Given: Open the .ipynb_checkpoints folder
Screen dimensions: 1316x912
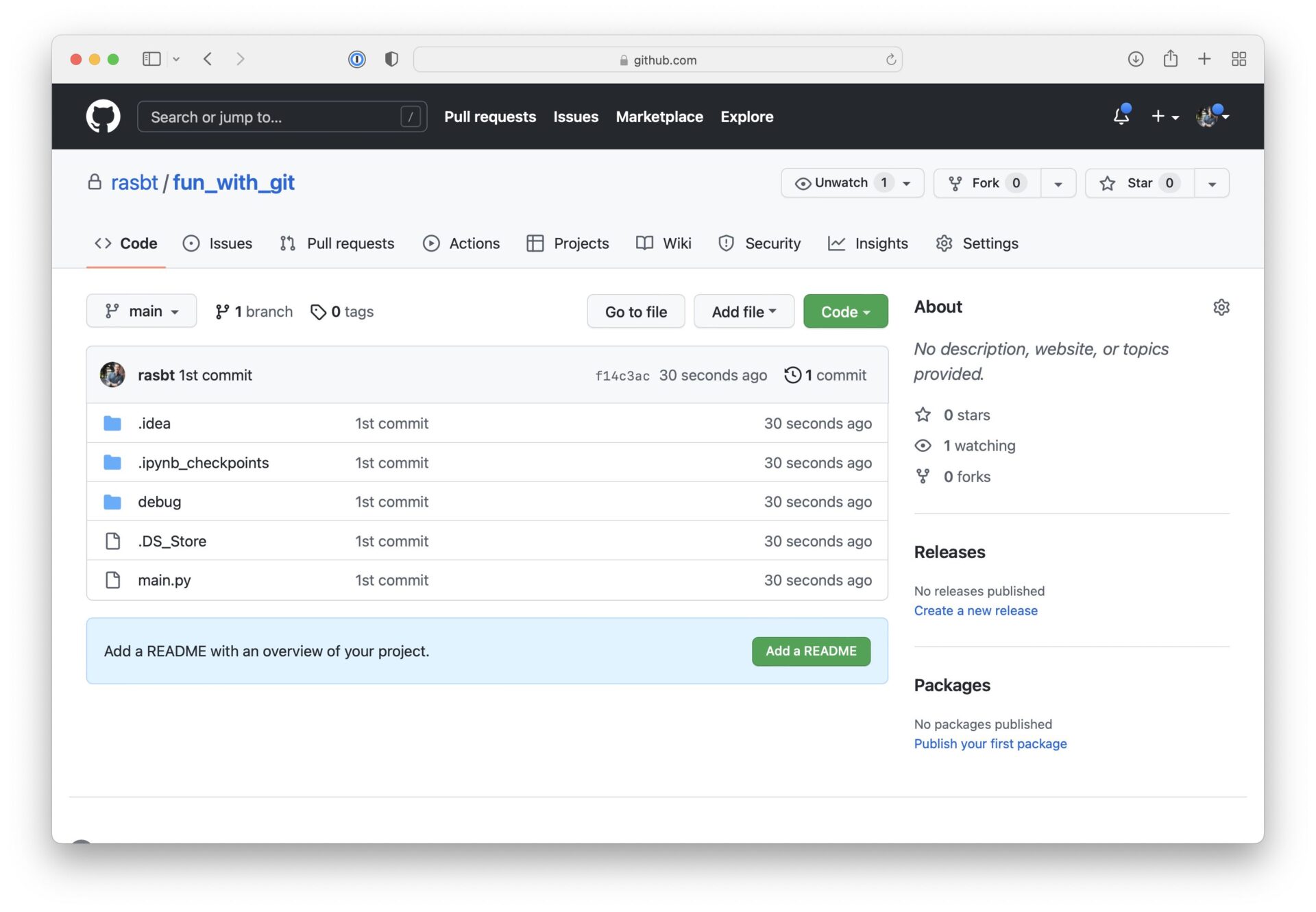Looking at the screenshot, I should [203, 463].
